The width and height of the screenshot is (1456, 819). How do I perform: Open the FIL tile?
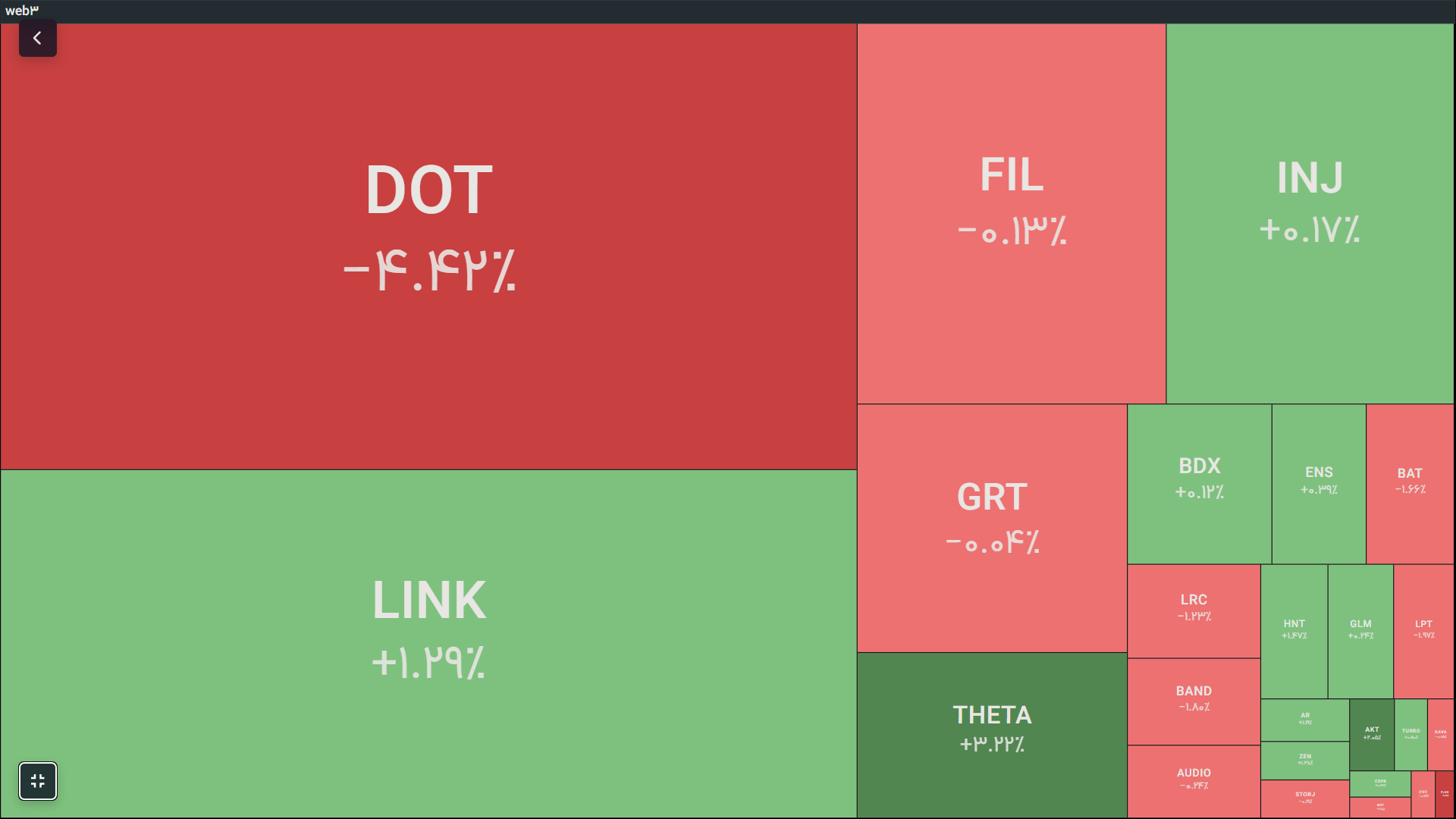[x=1012, y=214]
